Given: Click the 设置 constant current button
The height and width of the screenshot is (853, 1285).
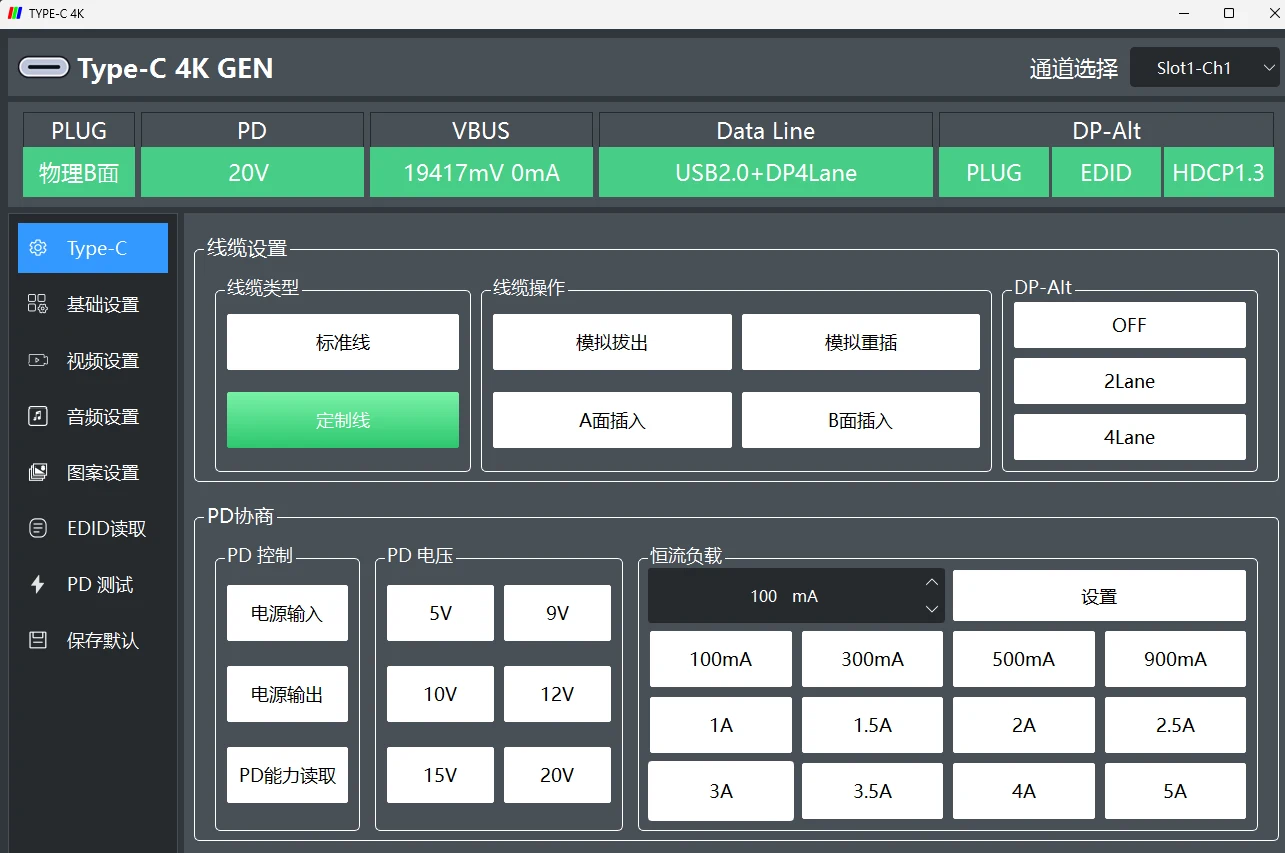Looking at the screenshot, I should (x=1099, y=596).
